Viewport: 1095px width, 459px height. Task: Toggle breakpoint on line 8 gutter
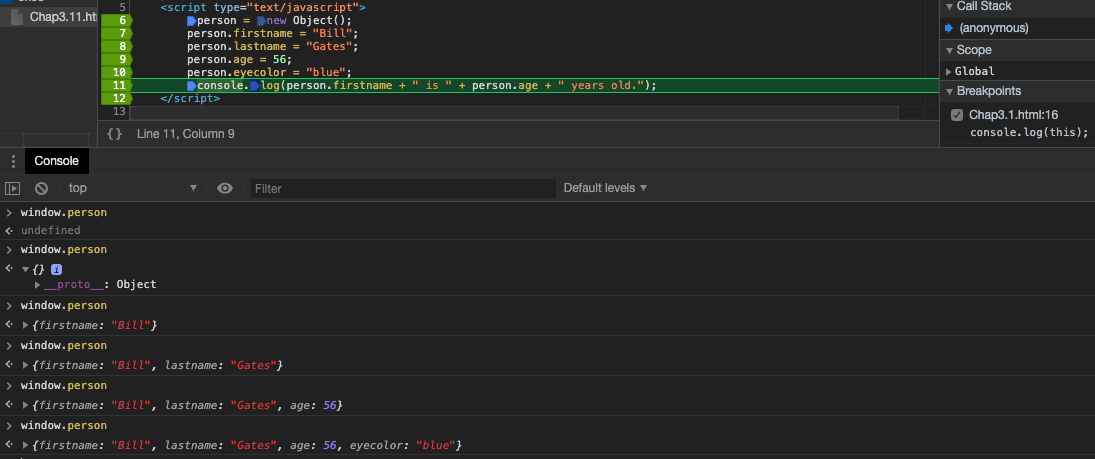point(117,46)
